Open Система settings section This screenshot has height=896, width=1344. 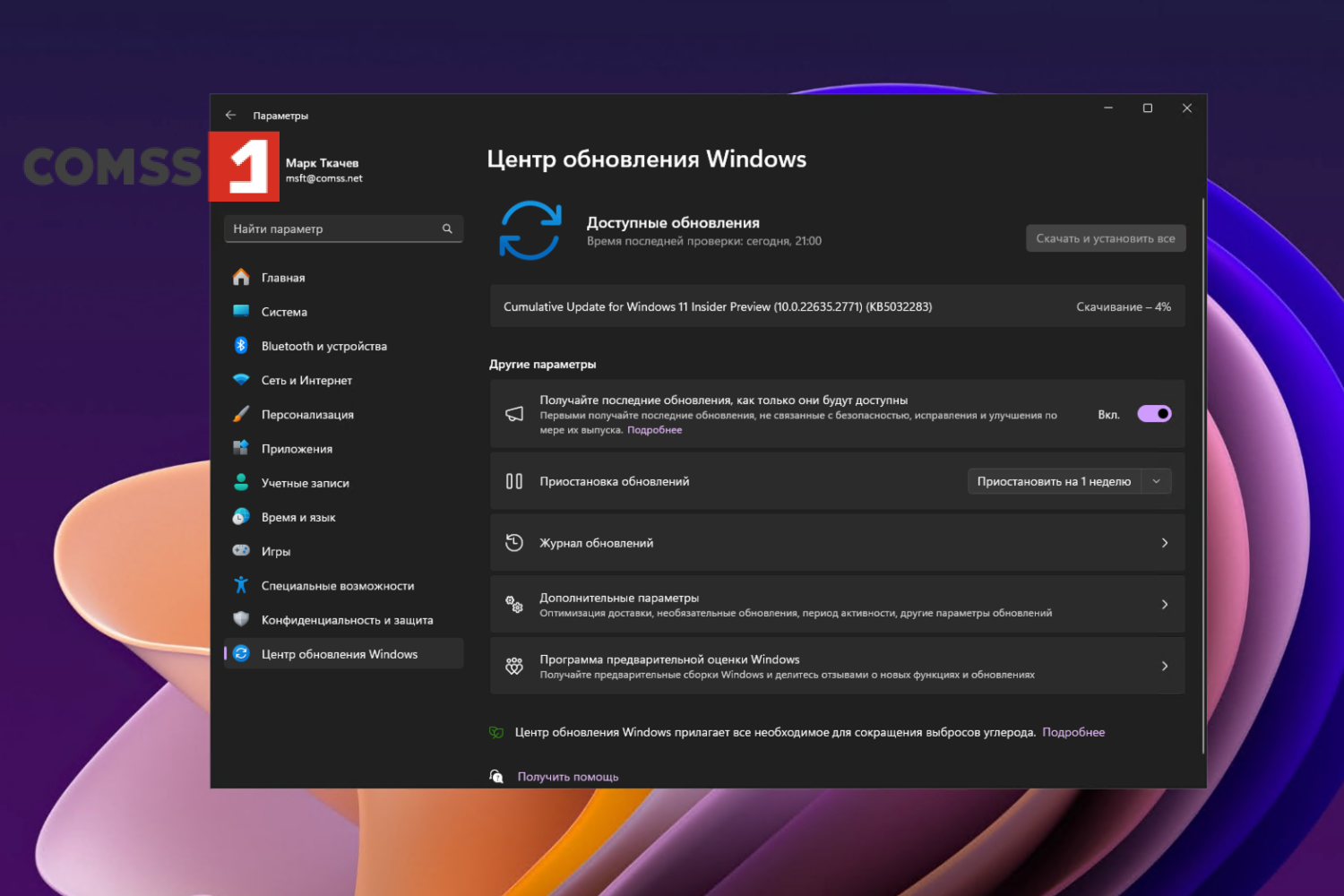[x=344, y=312]
